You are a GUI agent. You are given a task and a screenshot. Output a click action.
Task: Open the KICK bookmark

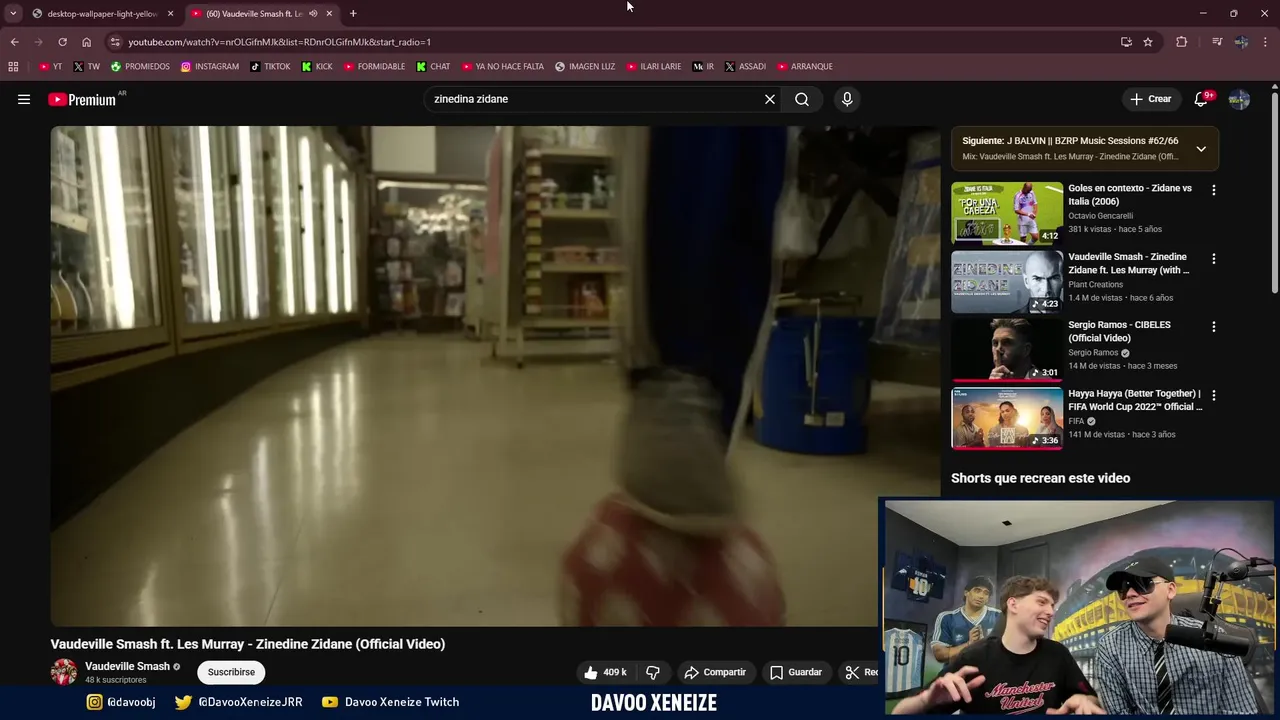point(317,66)
